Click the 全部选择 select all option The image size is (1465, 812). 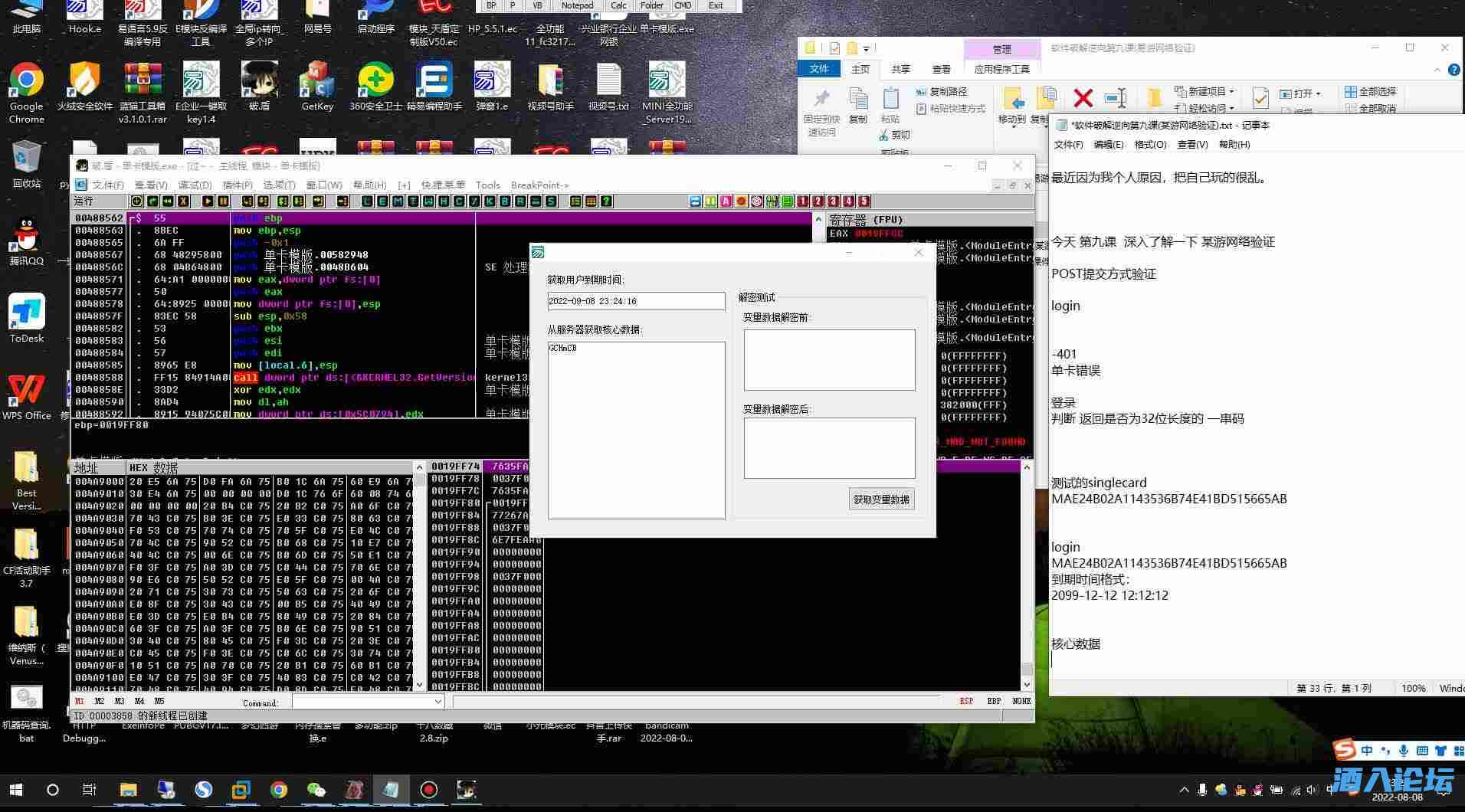1370,91
